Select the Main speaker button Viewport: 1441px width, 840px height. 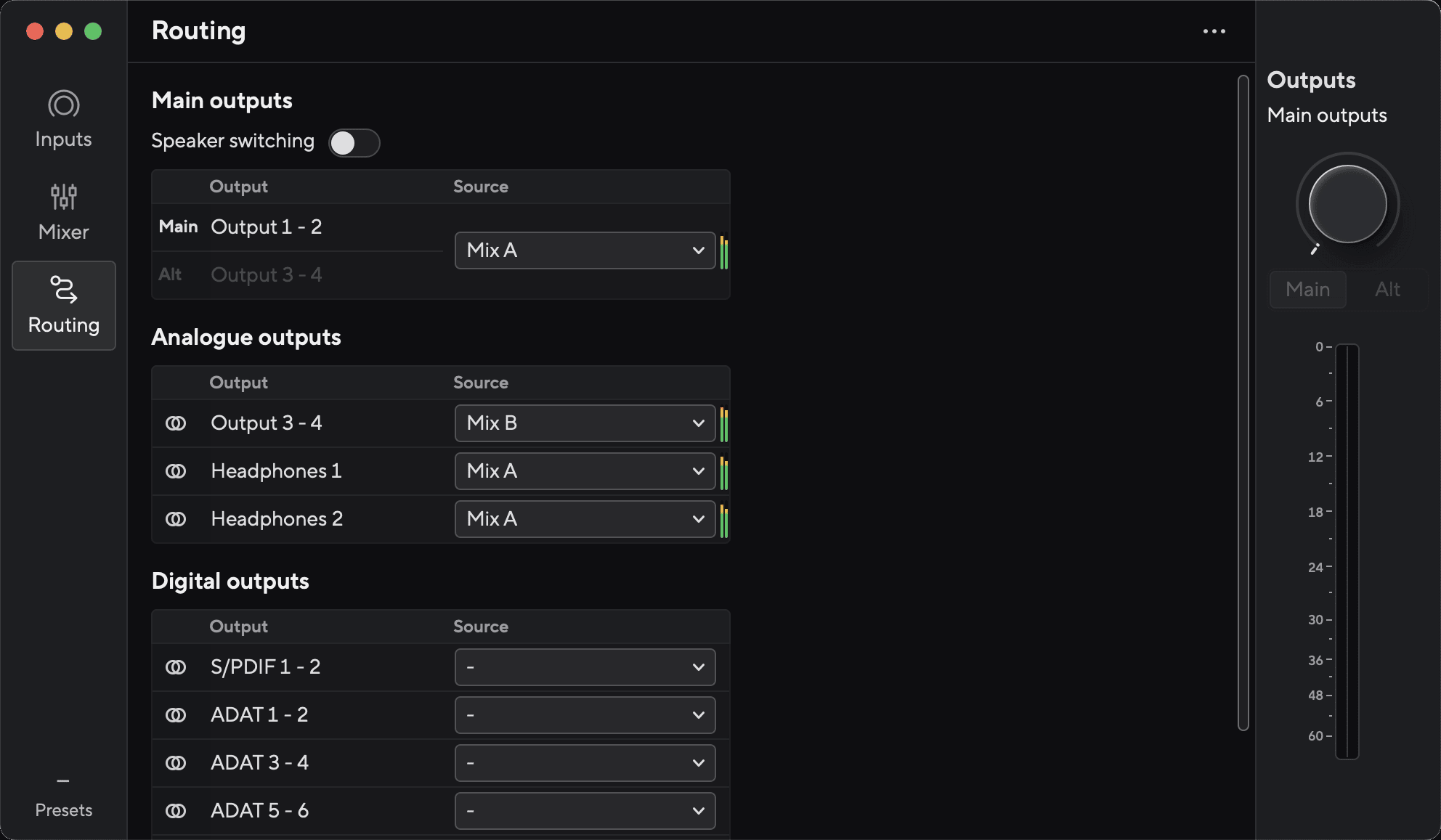click(1308, 290)
